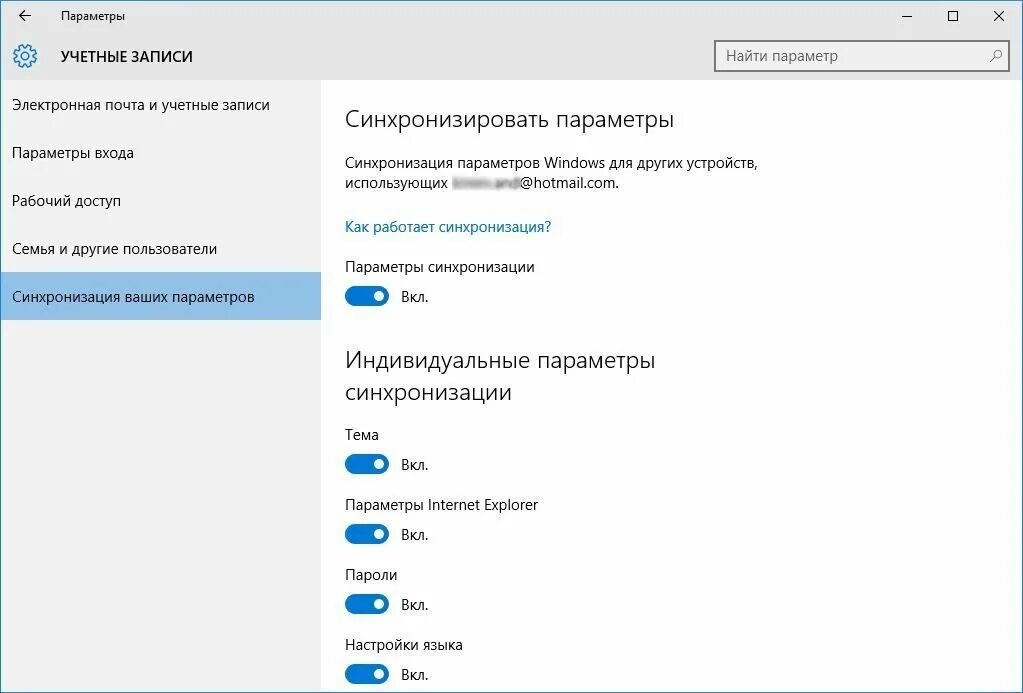This screenshot has height=693, width=1023.
Task: Click the УЧЕТНЫЕ ЗАПИСИ header title
Action: (126, 57)
